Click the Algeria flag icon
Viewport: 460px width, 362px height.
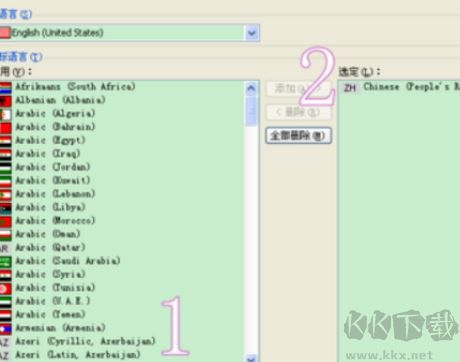(6, 114)
